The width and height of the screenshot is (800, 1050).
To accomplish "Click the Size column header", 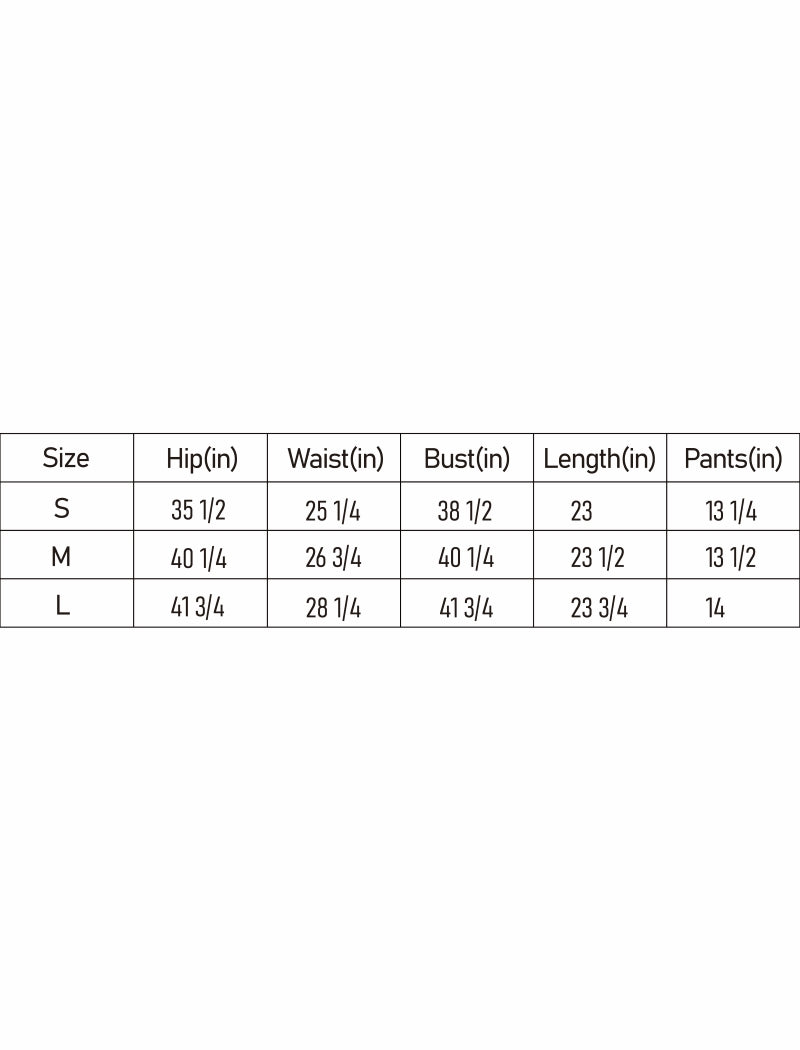I will click(x=66, y=458).
